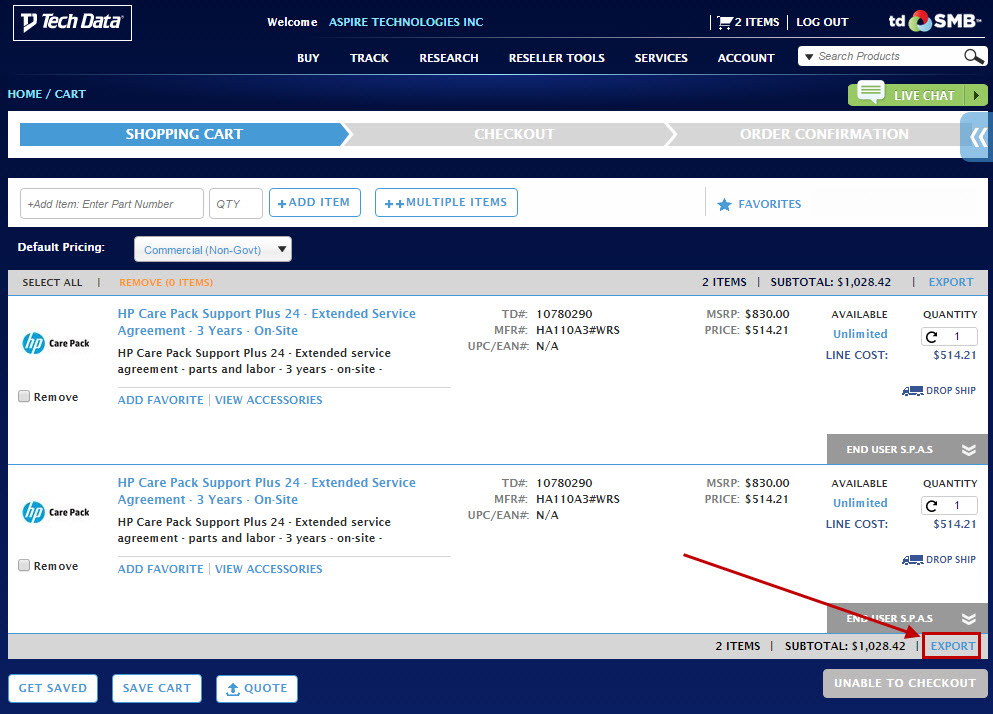The width and height of the screenshot is (993, 714).
Task: Open the search category dropdown arrow
Action: [809, 57]
